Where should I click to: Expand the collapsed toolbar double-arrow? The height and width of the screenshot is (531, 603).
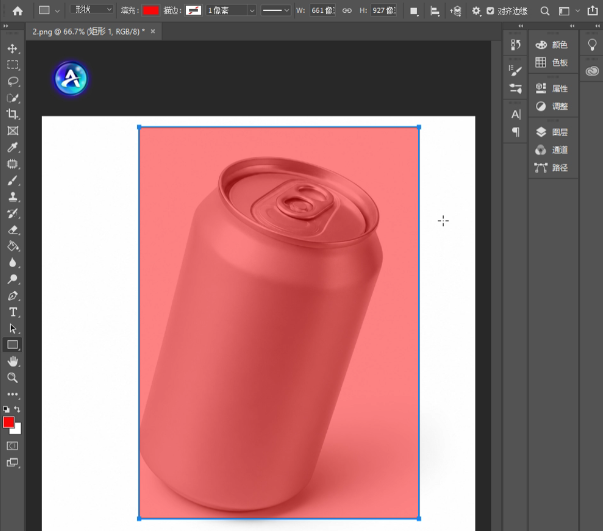[x=5, y=26]
